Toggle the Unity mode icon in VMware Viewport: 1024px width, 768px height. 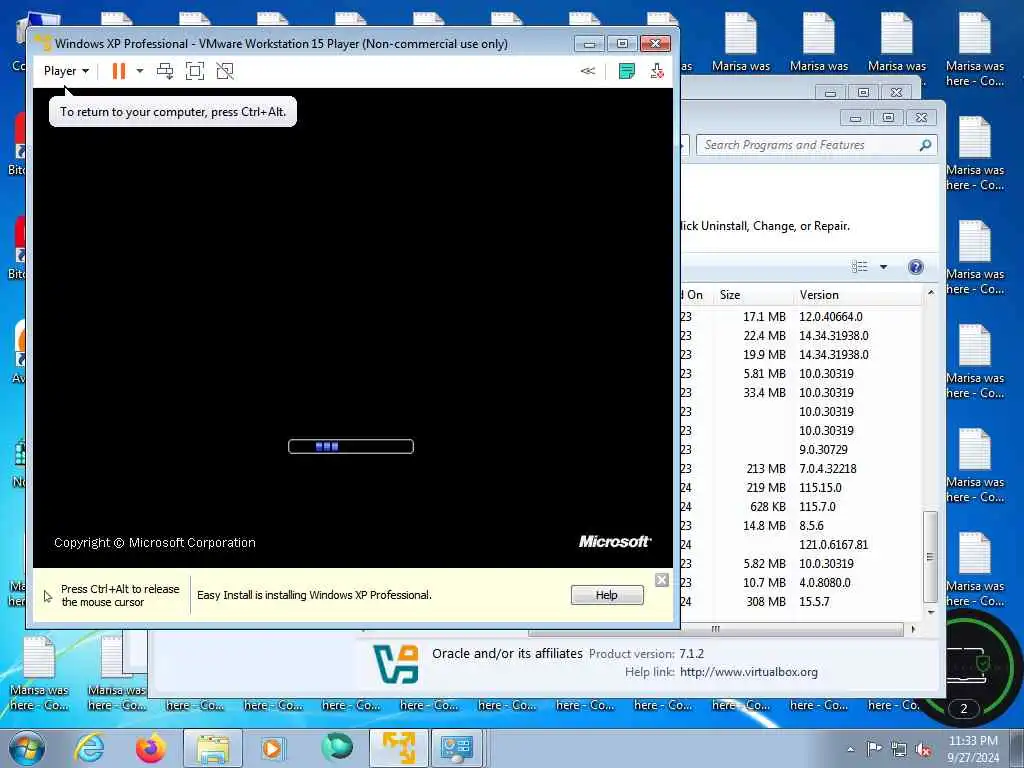[225, 71]
